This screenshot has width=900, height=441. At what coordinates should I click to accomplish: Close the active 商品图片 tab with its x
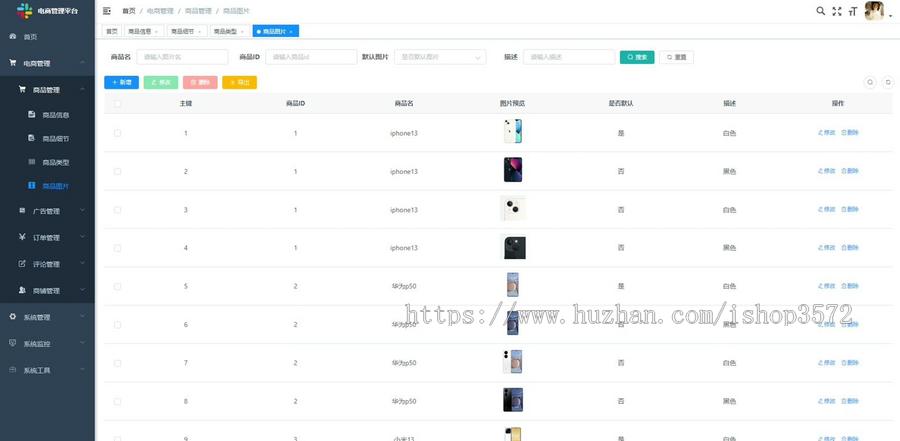(x=291, y=32)
